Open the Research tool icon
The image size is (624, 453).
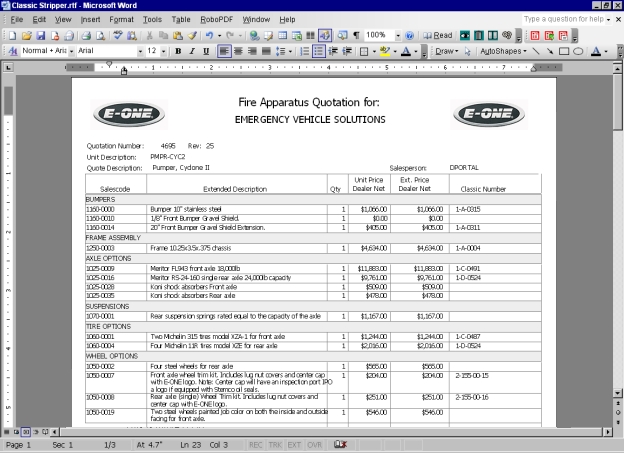tap(132, 36)
